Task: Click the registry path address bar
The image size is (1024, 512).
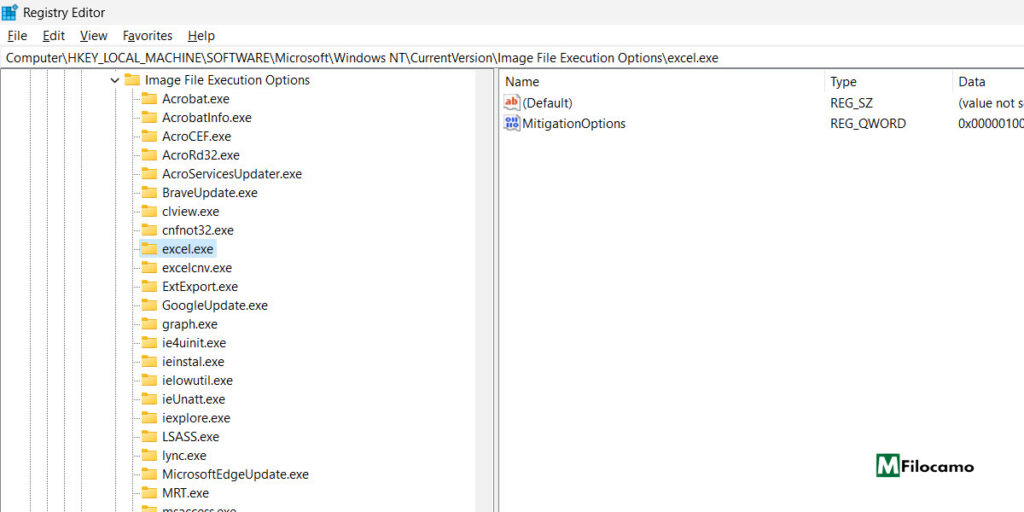Action: [512, 57]
